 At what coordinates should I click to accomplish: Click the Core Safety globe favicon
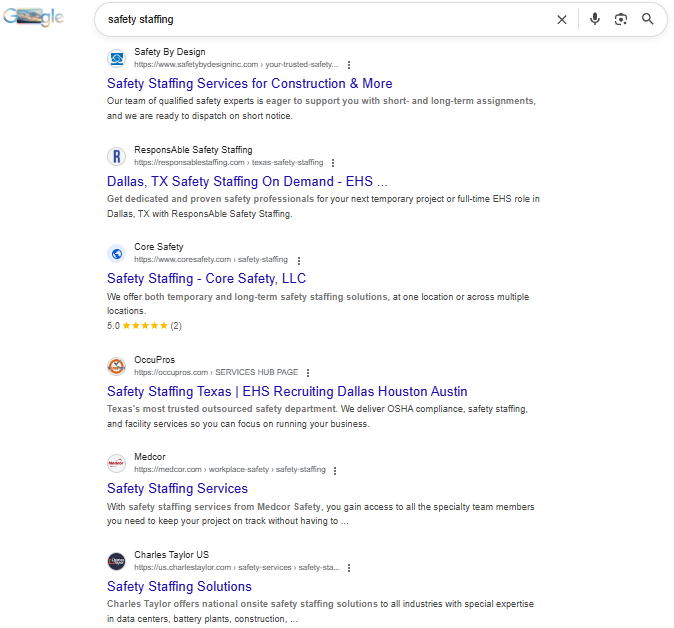(x=116, y=254)
